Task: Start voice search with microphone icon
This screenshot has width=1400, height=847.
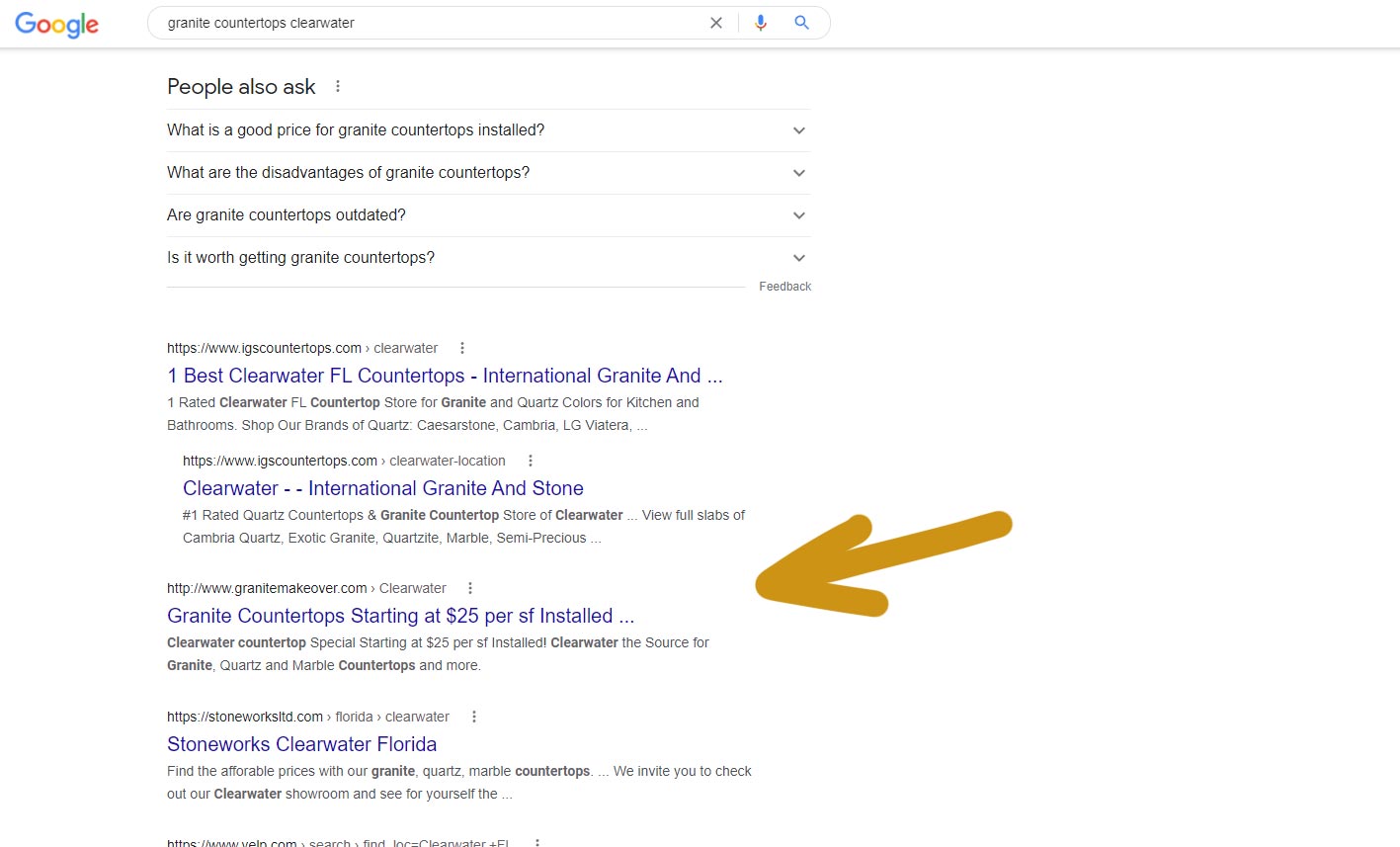Action: point(761,23)
